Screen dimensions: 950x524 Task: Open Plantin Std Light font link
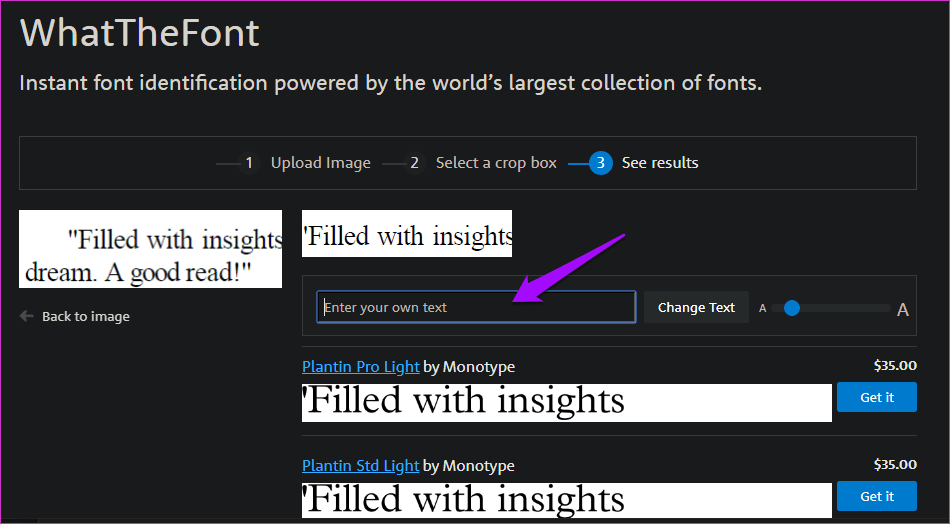[361, 466]
